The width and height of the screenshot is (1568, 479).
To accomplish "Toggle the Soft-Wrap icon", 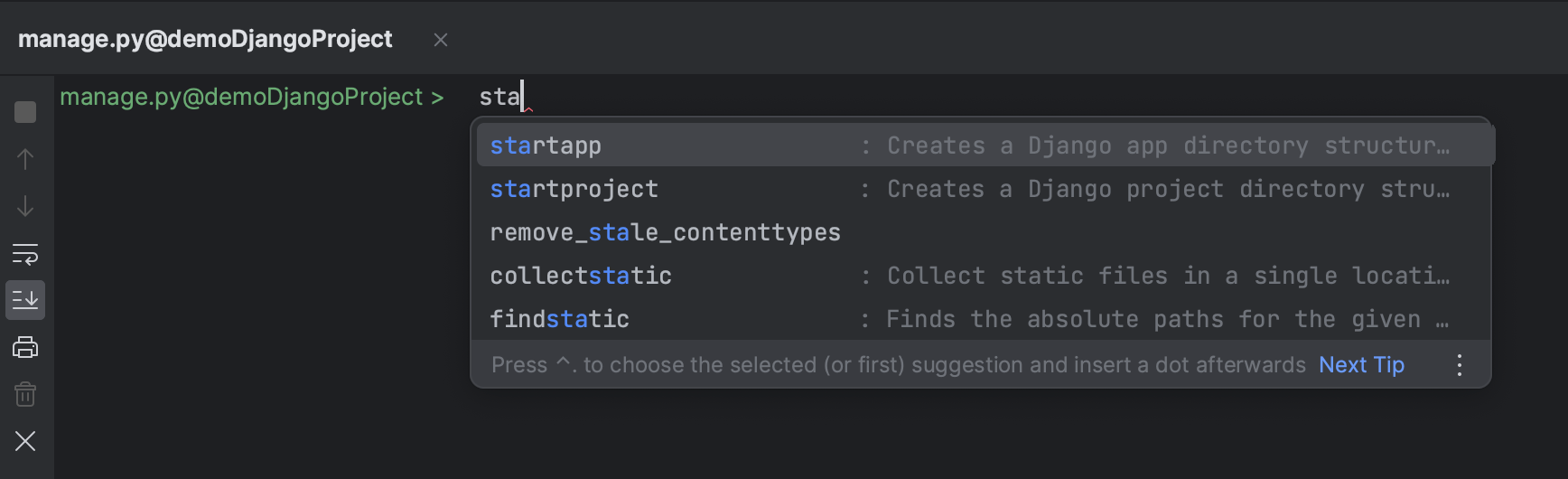I will pos(25,254).
